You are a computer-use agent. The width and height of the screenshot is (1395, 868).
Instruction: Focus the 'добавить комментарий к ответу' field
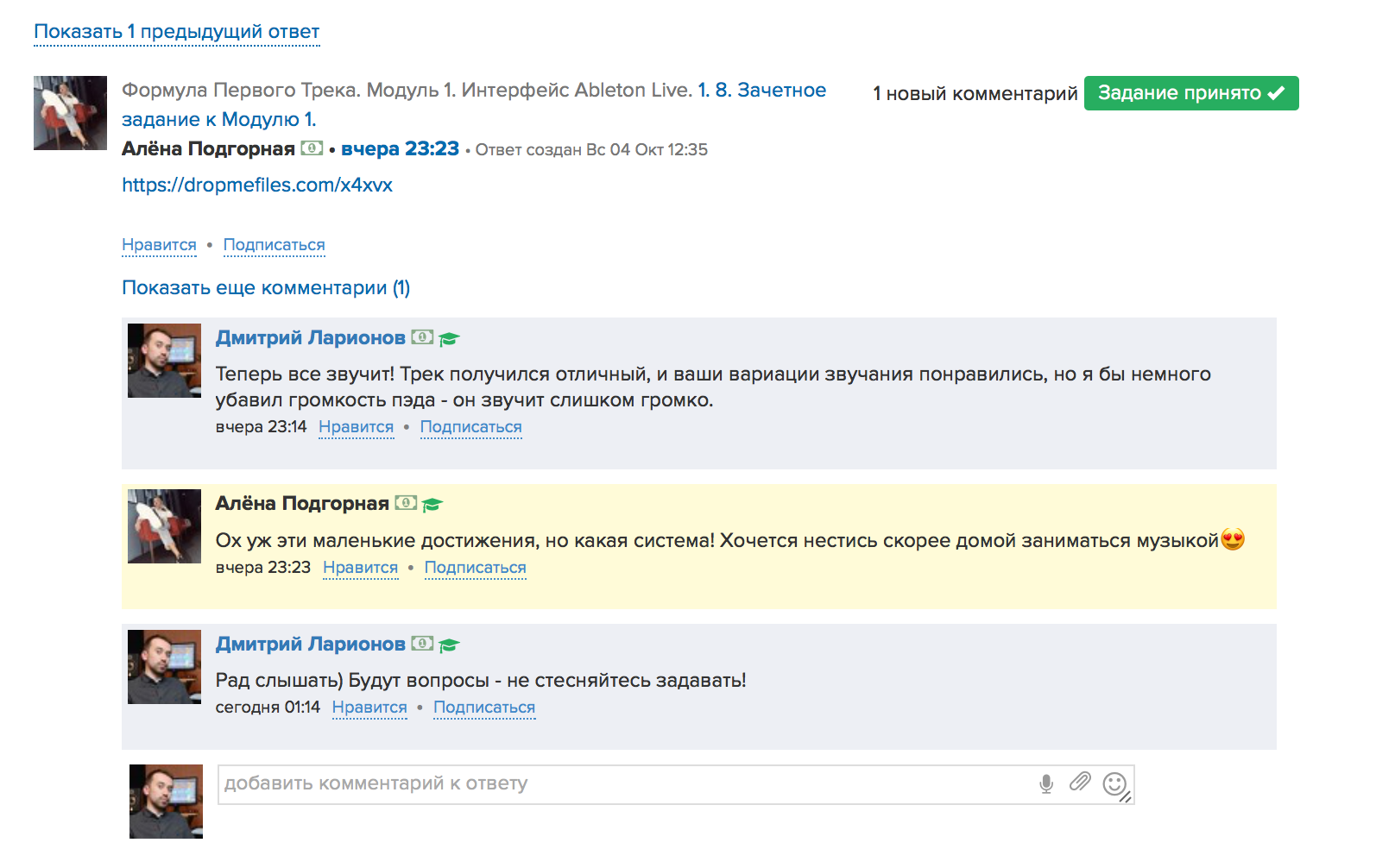(x=622, y=784)
